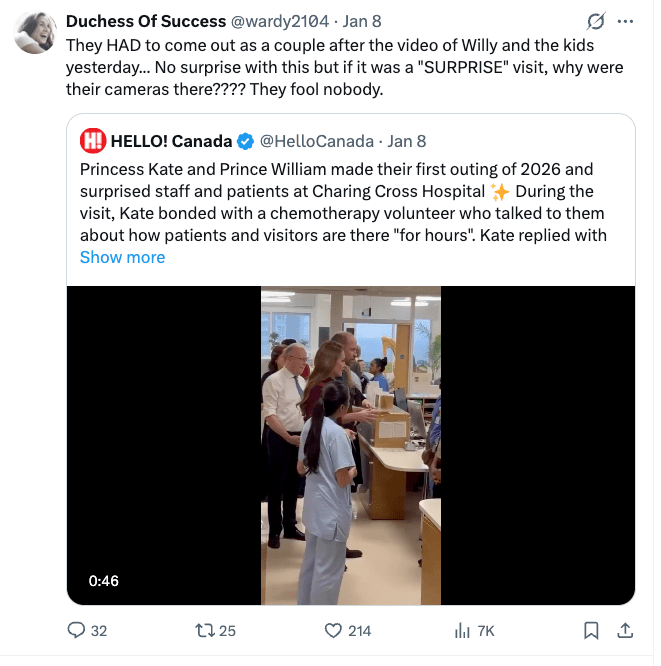Click the Grok icon on tweet
661x666 pixels.
pos(596,21)
